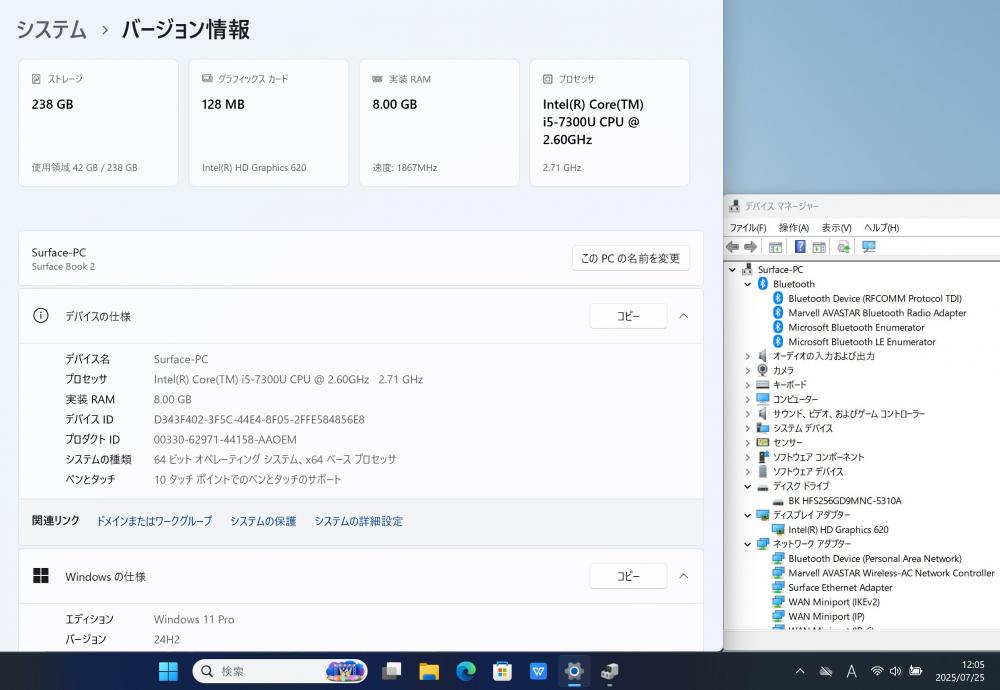Open システムの詳細設定 link

point(358,521)
